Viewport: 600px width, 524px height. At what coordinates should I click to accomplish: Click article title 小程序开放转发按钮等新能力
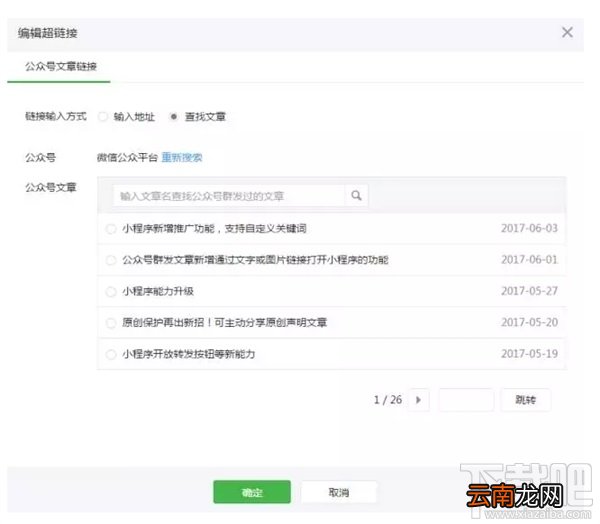189,354
